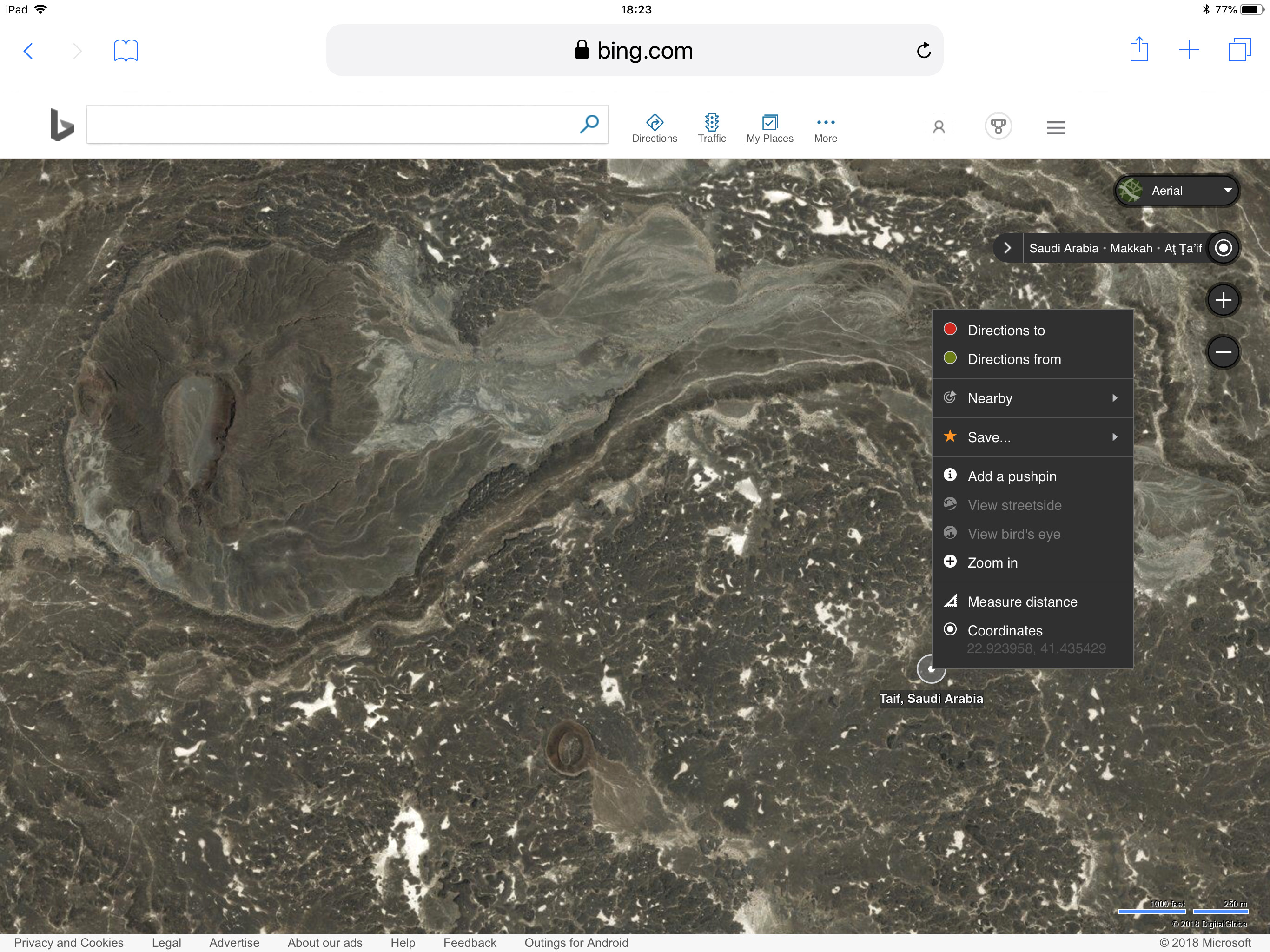Image resolution: width=1270 pixels, height=952 pixels.
Task: Zoom in with plus button
Action: (x=1223, y=300)
